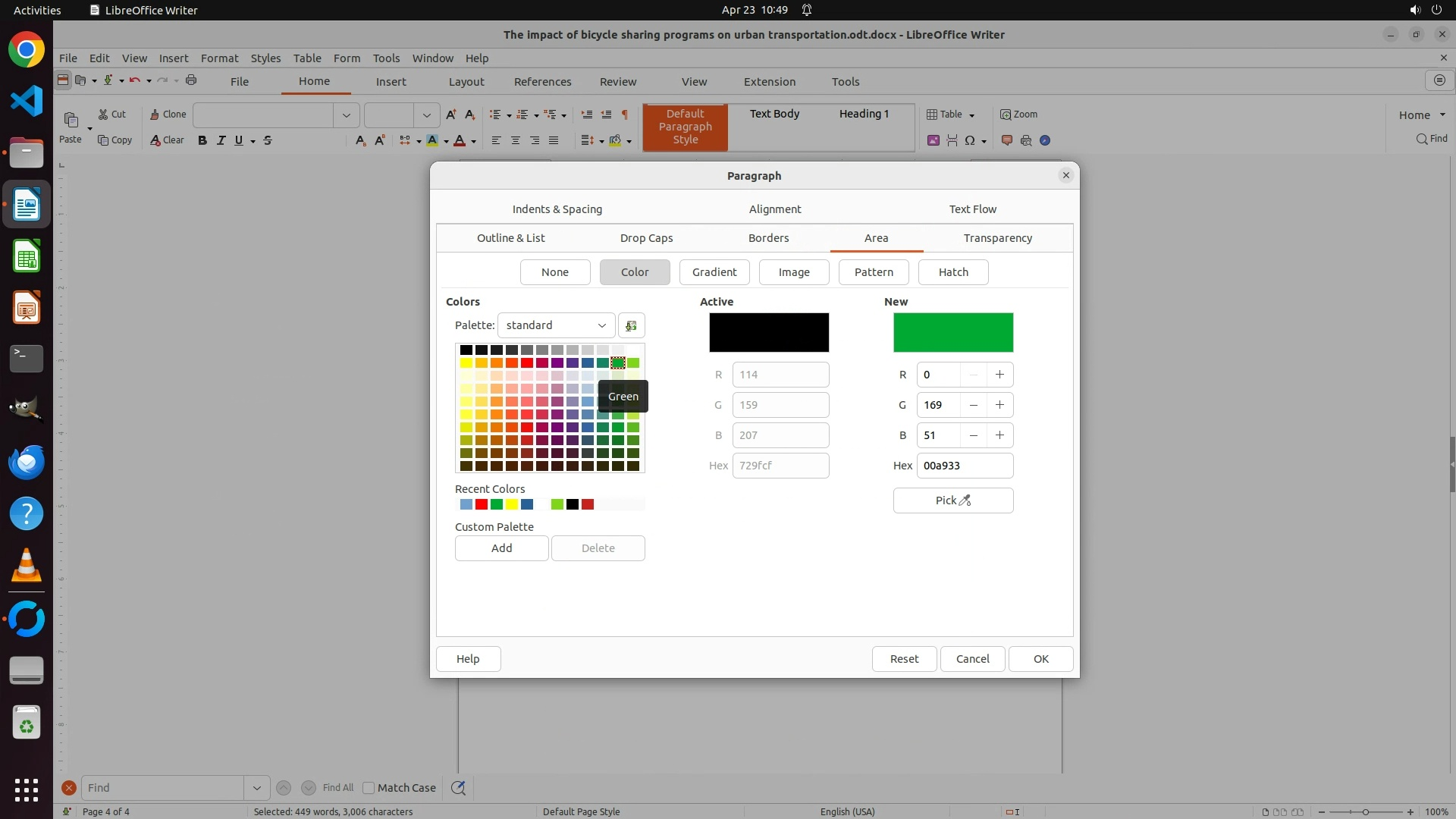The image size is (1456, 819).
Task: Switch to the Borders tab
Action: click(x=768, y=238)
